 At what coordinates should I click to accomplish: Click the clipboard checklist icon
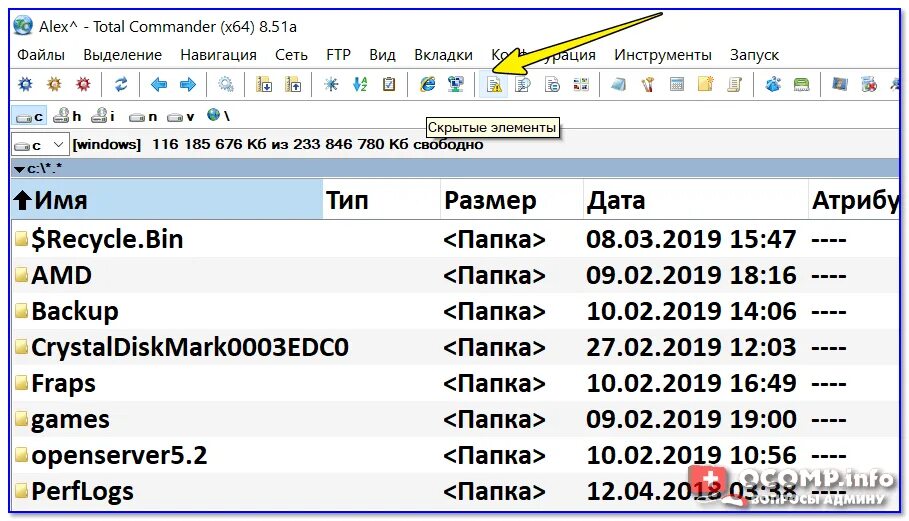[x=389, y=85]
